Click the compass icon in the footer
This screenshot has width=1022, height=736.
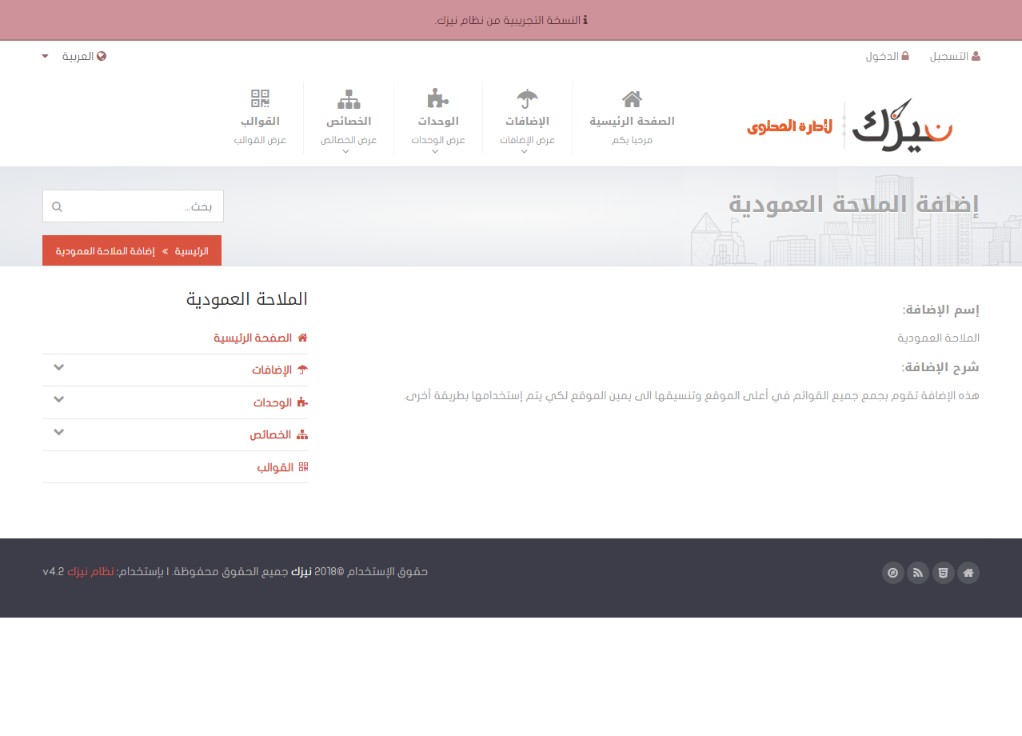(x=892, y=573)
